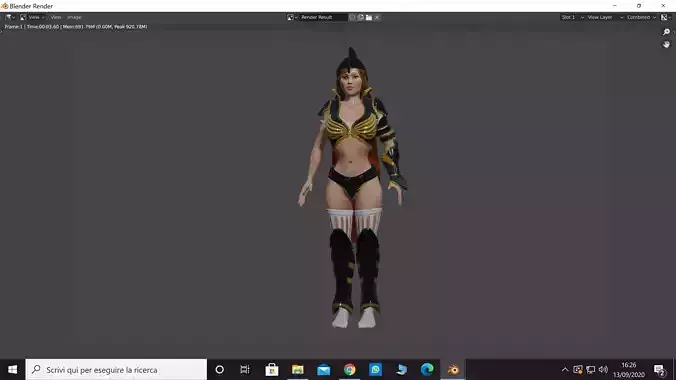The image size is (676, 380).
Task: Click the open image folder icon
Action: pyautogui.click(x=369, y=17)
